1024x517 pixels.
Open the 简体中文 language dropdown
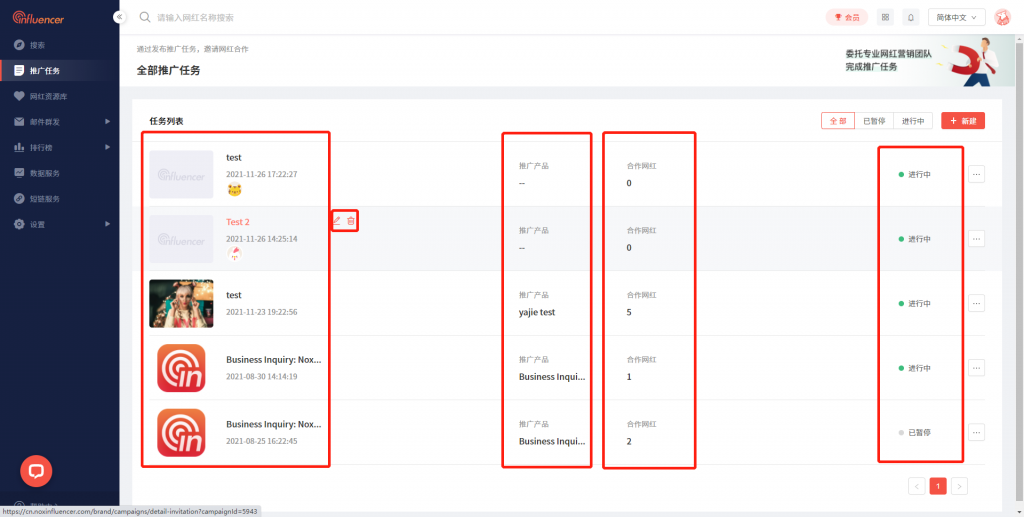[956, 17]
